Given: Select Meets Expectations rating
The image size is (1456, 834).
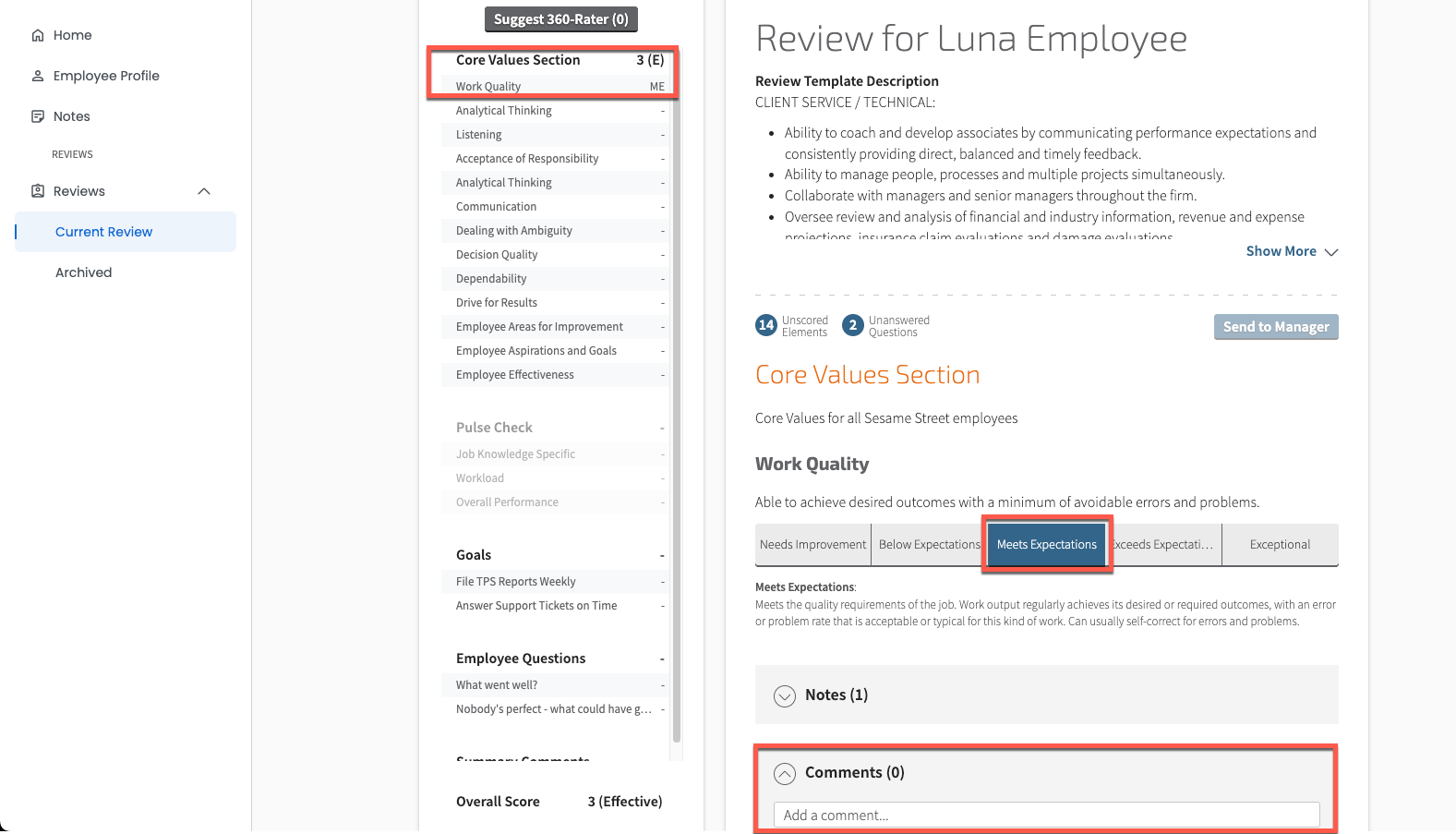Looking at the screenshot, I should click(1047, 545).
